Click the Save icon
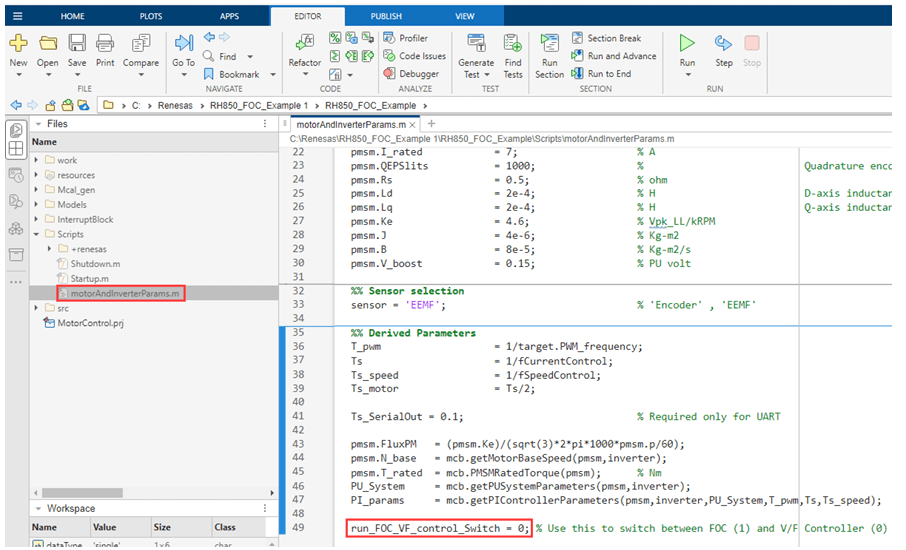This screenshot has height=550, width=906. [x=77, y=44]
